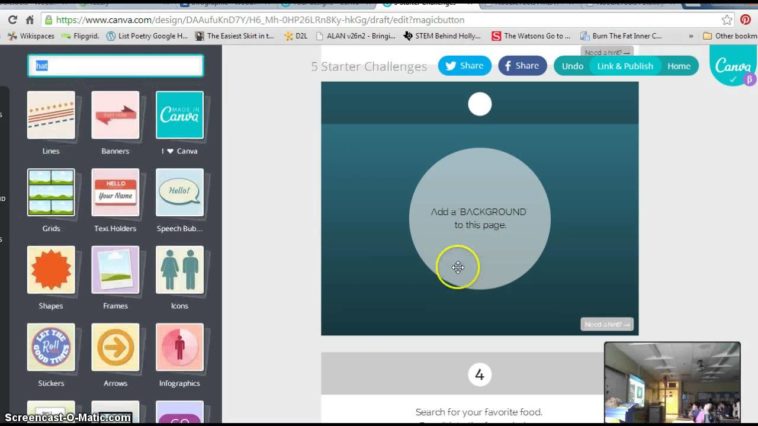Click the Twitter Share button
The image size is (758, 426).
464,66
